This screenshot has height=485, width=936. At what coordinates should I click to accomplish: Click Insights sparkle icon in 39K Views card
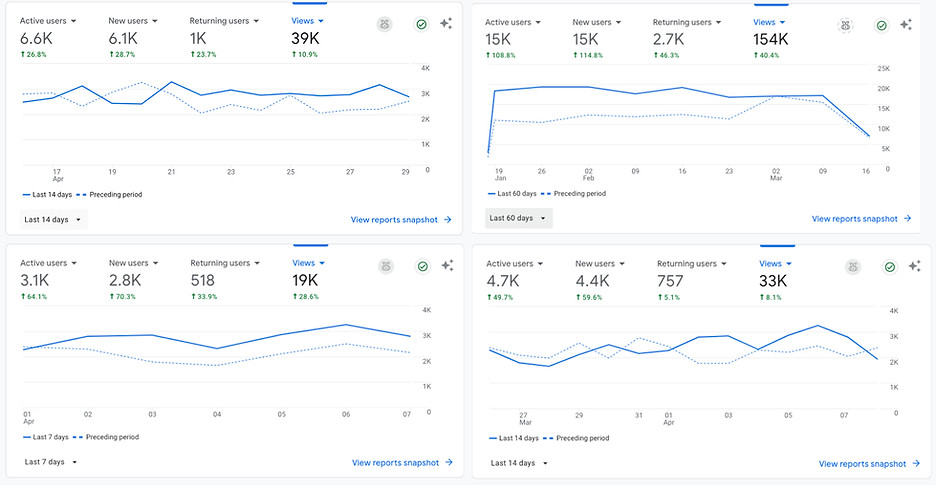pyautogui.click(x=446, y=24)
